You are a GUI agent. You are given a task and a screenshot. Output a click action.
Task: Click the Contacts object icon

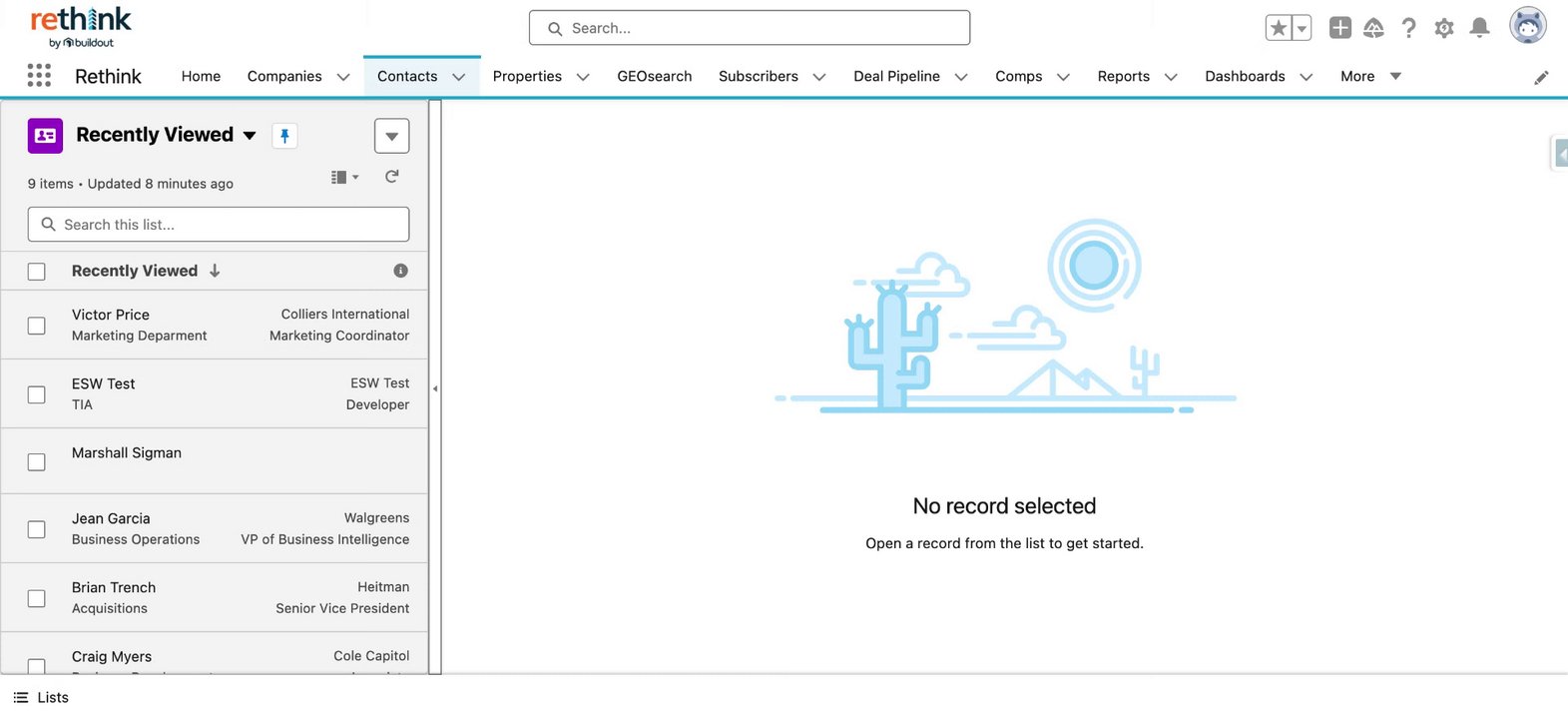[45, 136]
